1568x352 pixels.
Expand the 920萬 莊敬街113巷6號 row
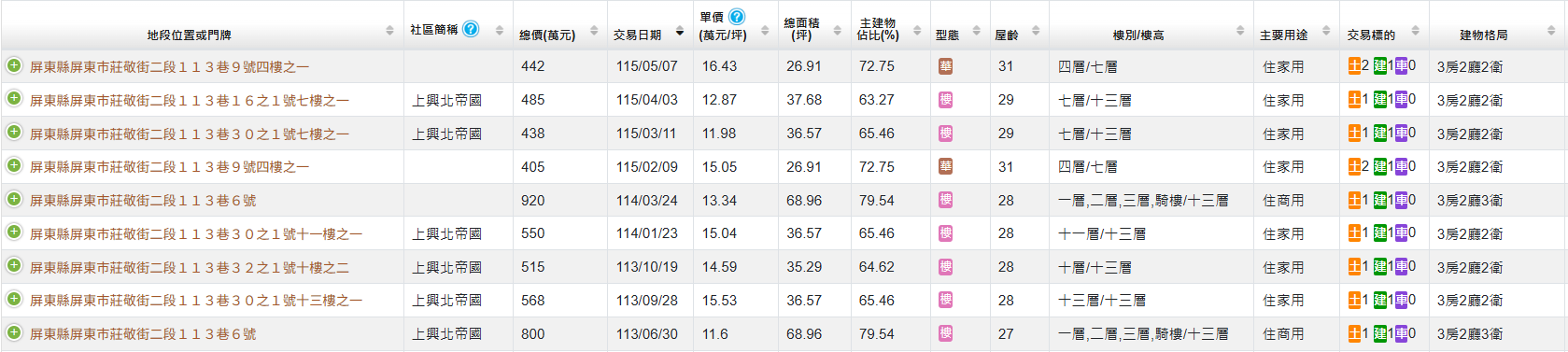[x=14, y=199]
